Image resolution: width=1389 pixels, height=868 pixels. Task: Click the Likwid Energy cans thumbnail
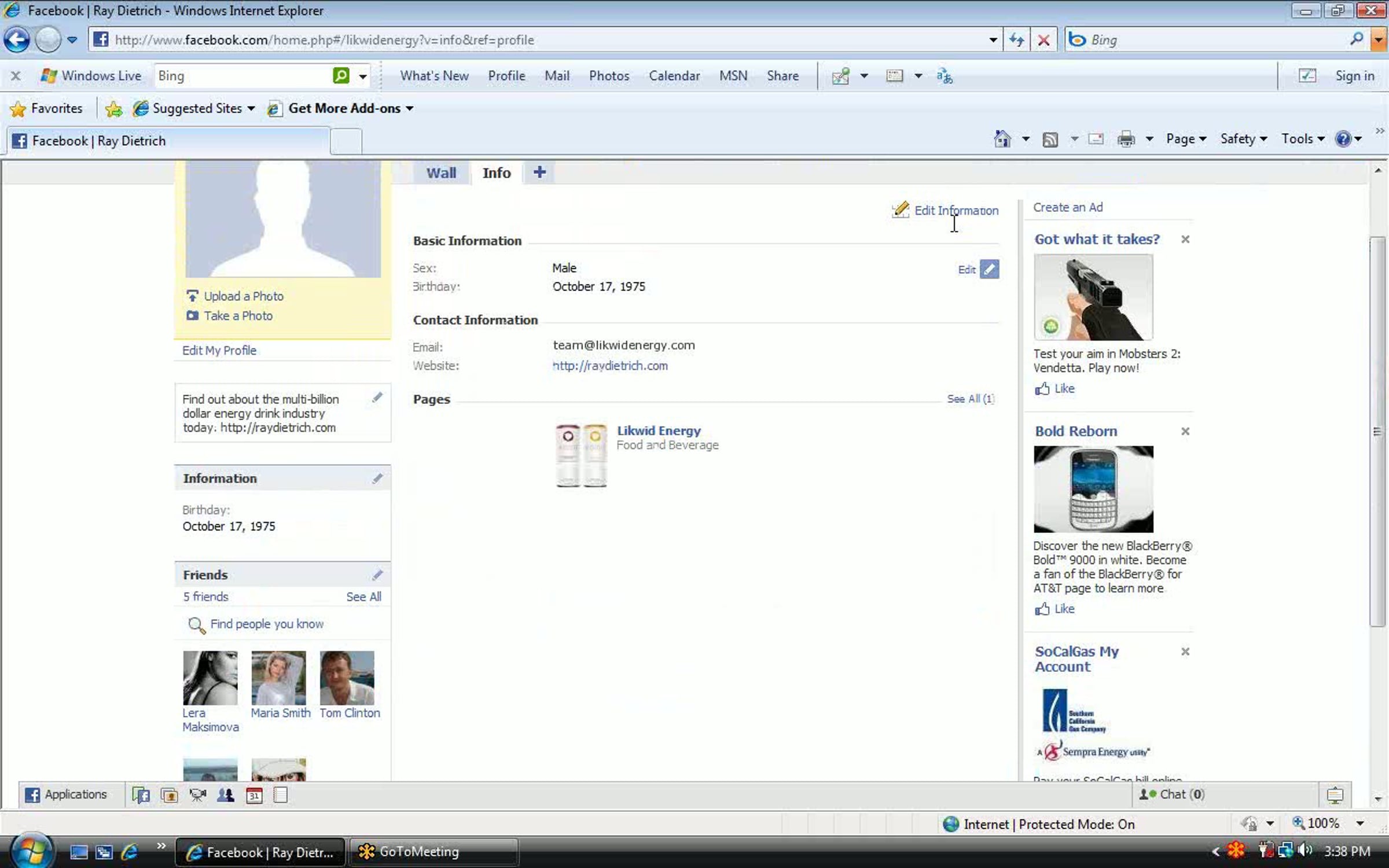pos(581,456)
